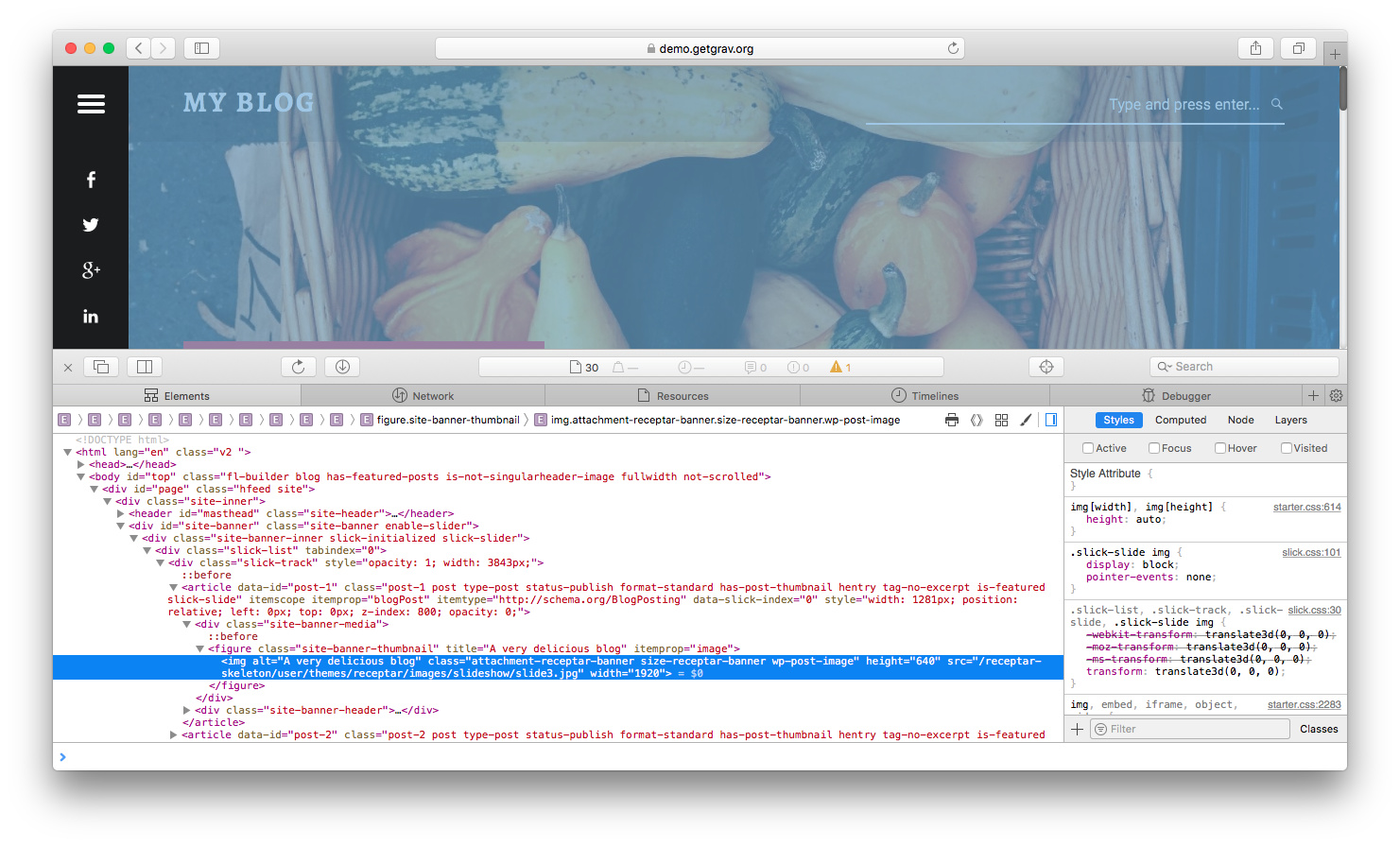The height and width of the screenshot is (846, 1400).
Task: Toggle the Classes button in styles panel
Action: click(x=1319, y=729)
